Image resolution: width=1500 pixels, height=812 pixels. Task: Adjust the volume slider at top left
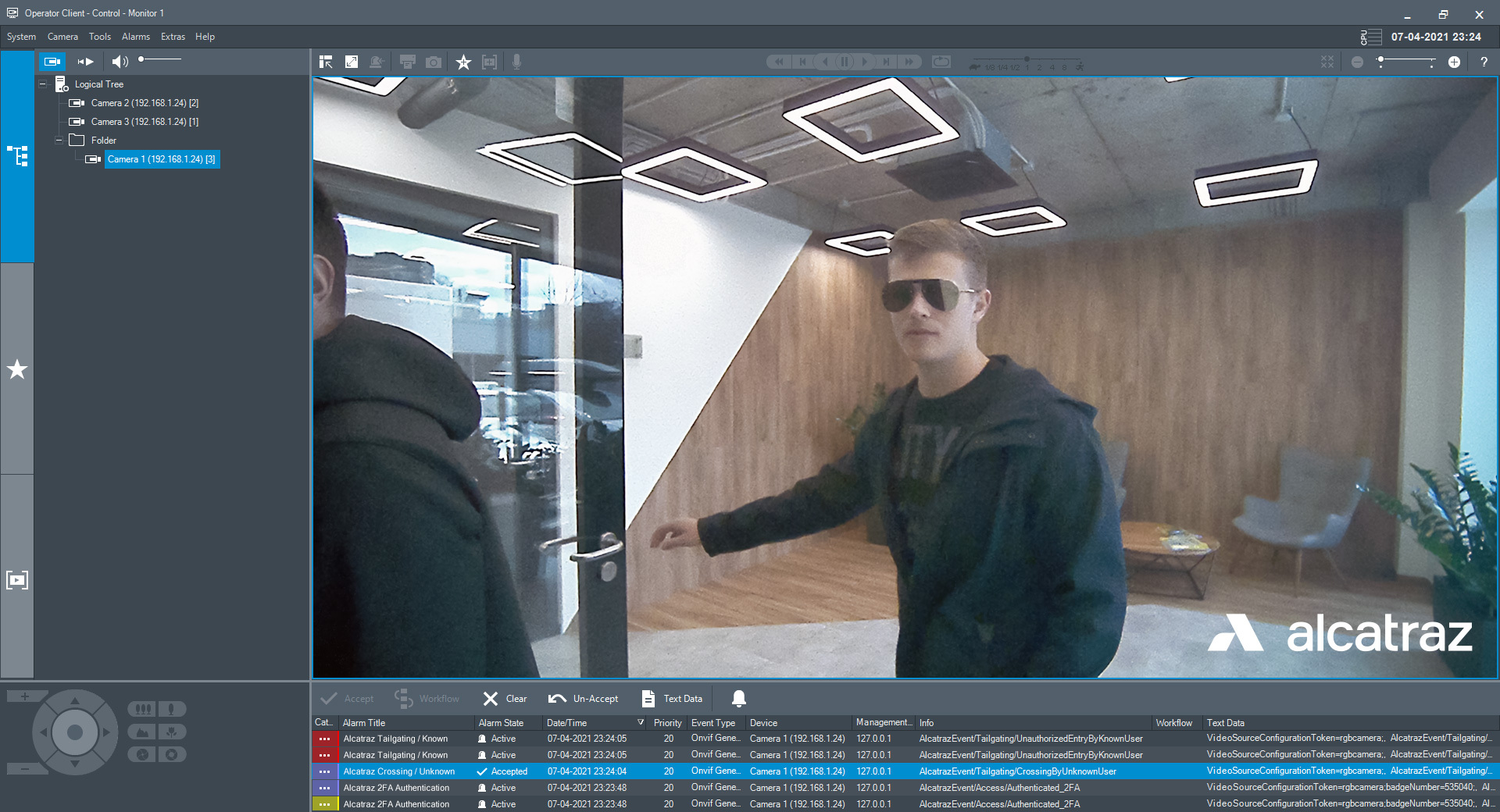[160, 59]
